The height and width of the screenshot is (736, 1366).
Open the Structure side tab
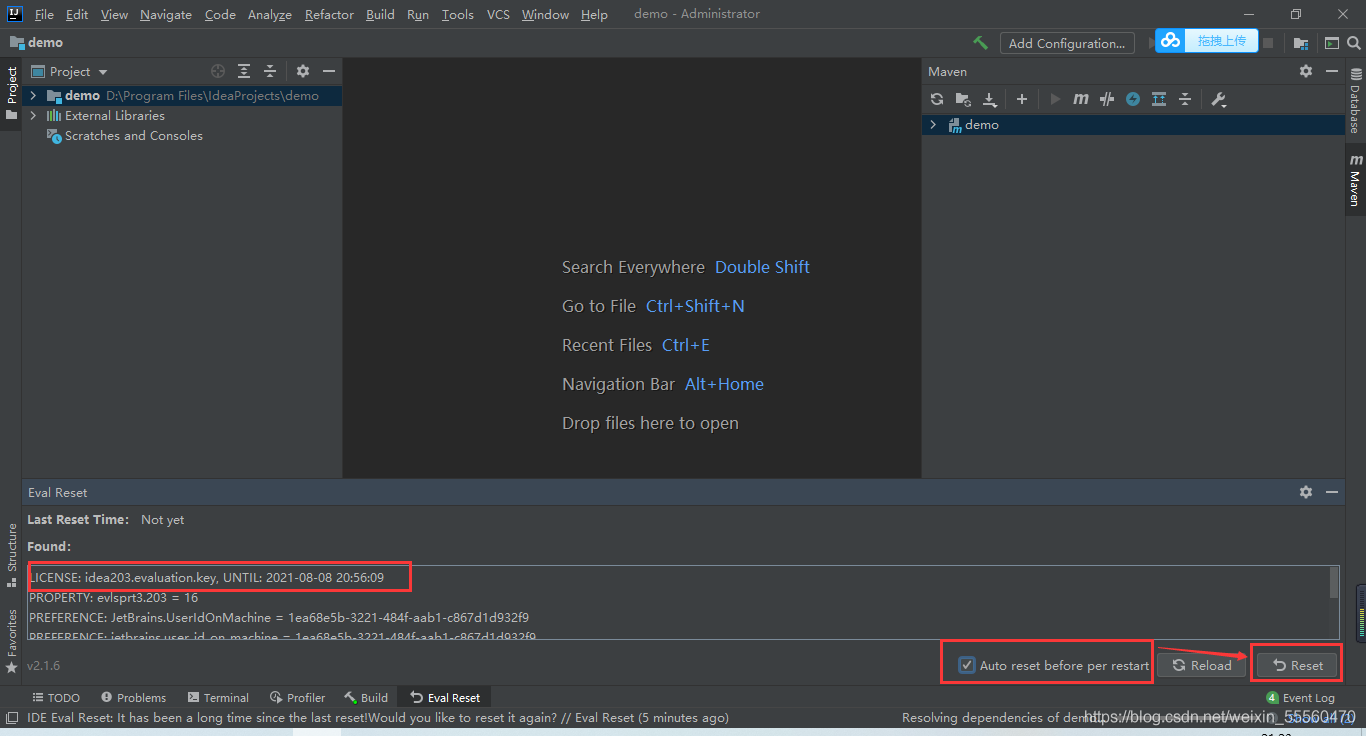coord(11,554)
